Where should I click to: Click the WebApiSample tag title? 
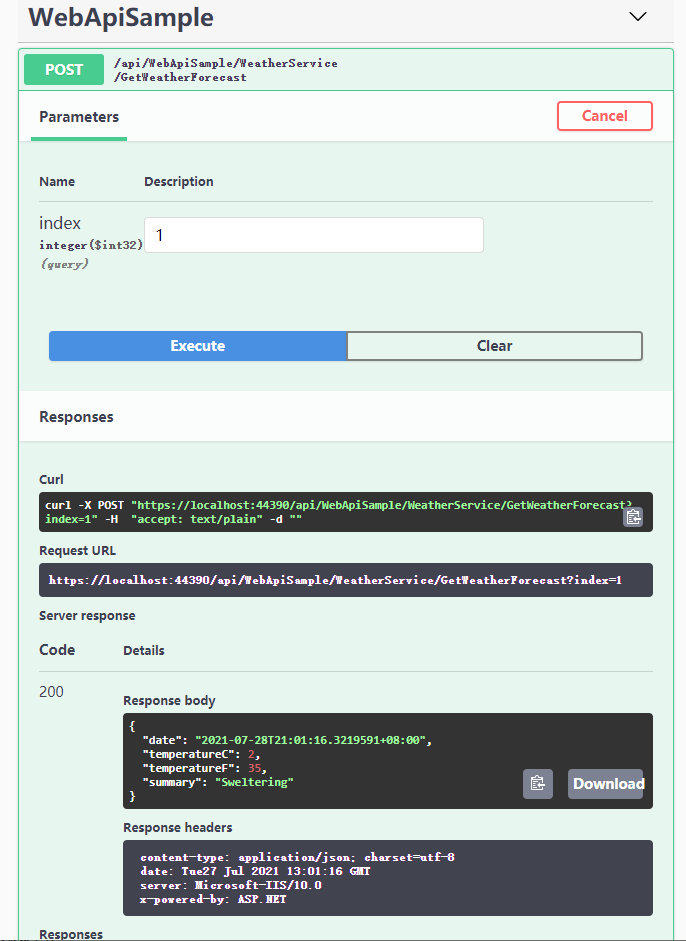(x=121, y=17)
